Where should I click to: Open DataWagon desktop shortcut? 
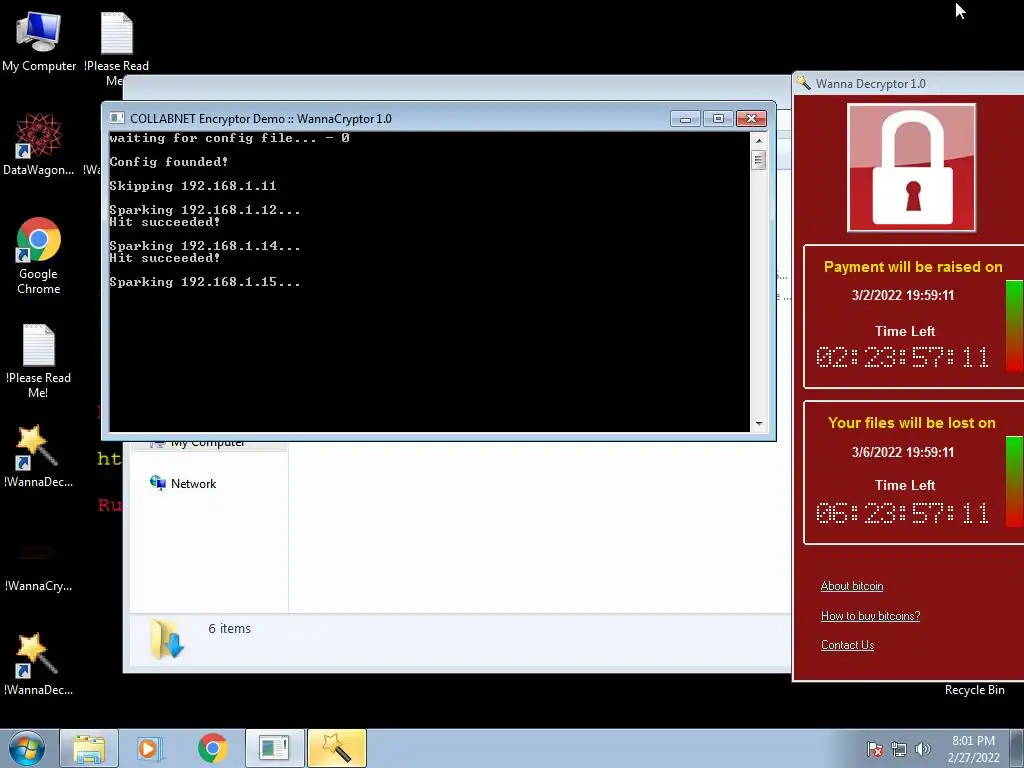pos(39,144)
